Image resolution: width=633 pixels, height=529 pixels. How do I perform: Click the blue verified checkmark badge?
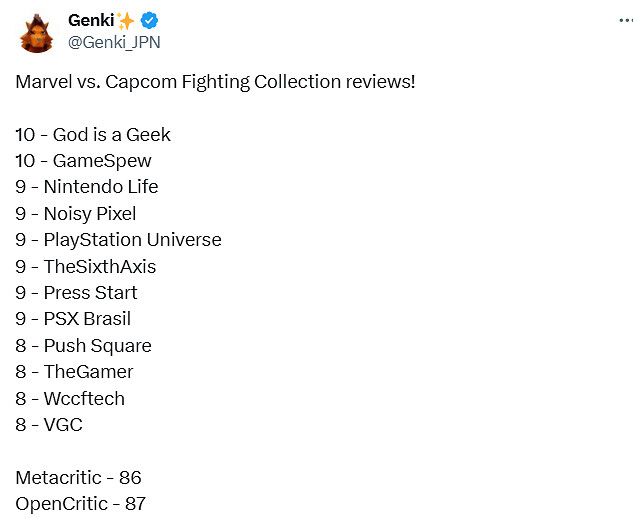(x=149, y=20)
